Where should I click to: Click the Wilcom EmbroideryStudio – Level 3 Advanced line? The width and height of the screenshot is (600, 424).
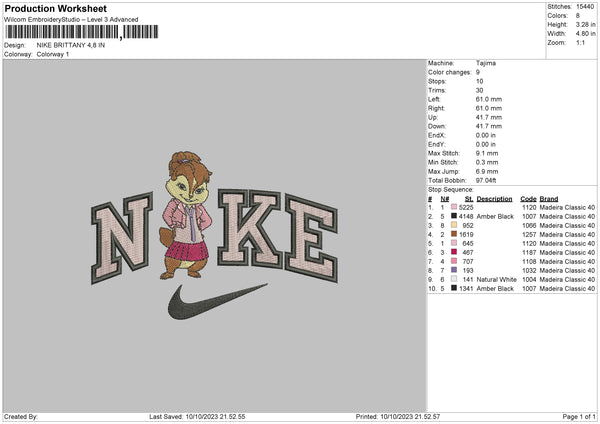pyautogui.click(x=71, y=20)
